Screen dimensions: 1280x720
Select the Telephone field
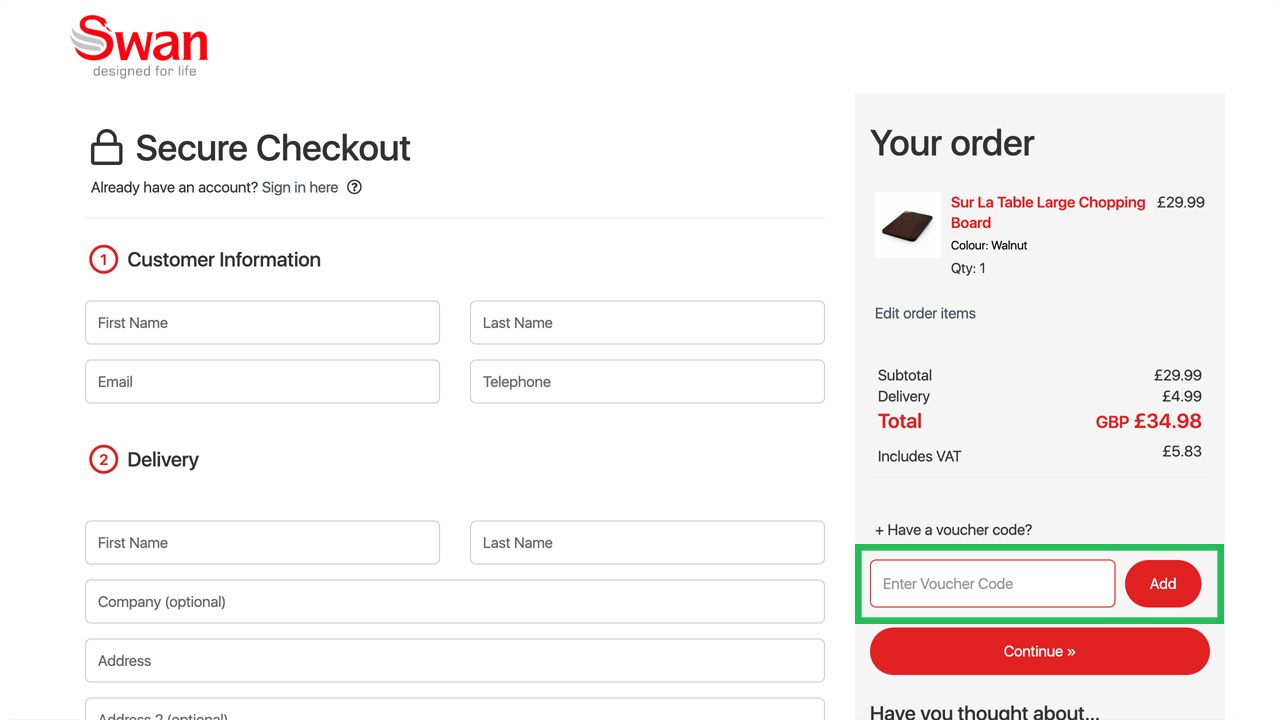[646, 381]
